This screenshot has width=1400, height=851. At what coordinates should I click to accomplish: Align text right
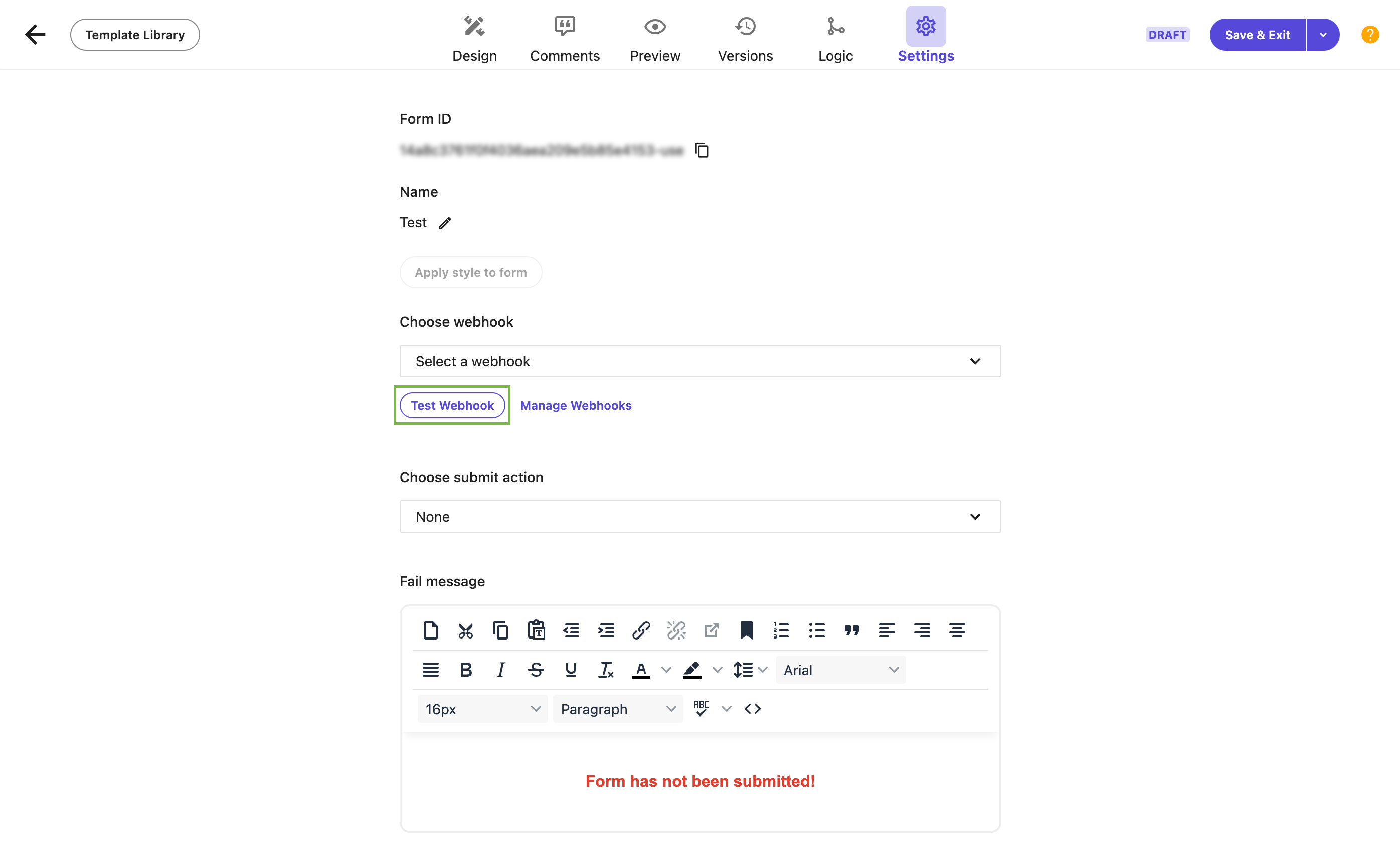(x=922, y=630)
